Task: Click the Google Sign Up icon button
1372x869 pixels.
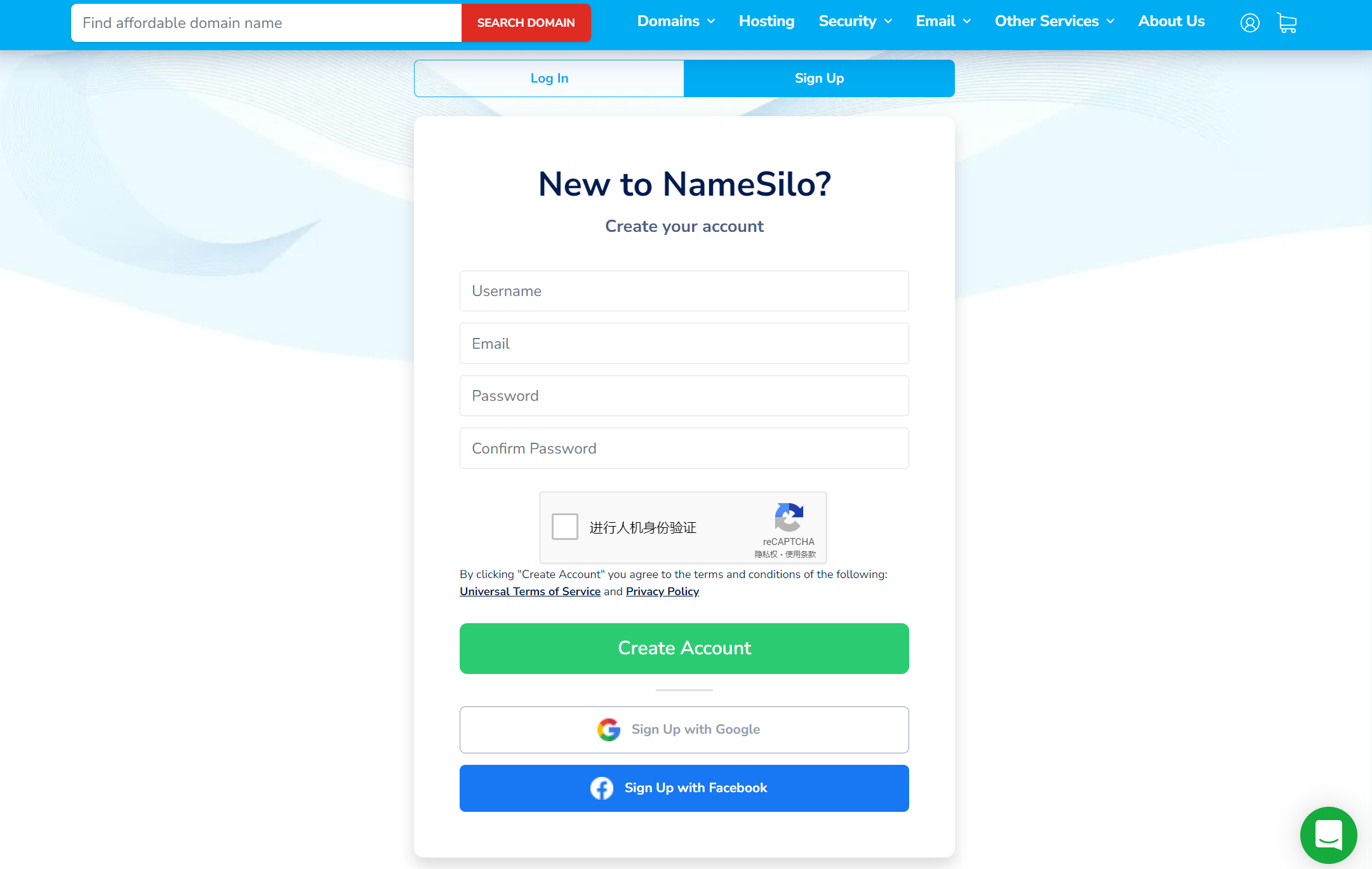Action: (608, 729)
